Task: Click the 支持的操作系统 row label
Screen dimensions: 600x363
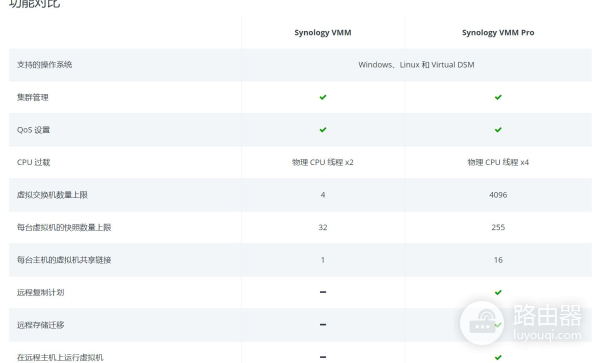Action: [44, 65]
